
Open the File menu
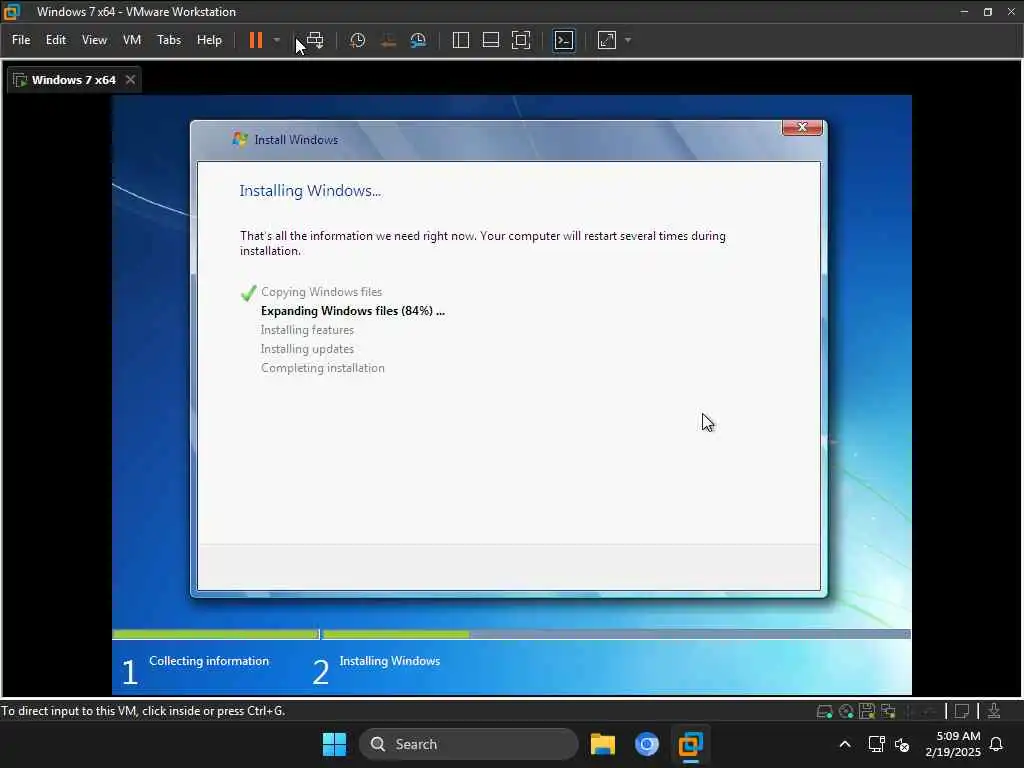pyautogui.click(x=21, y=40)
